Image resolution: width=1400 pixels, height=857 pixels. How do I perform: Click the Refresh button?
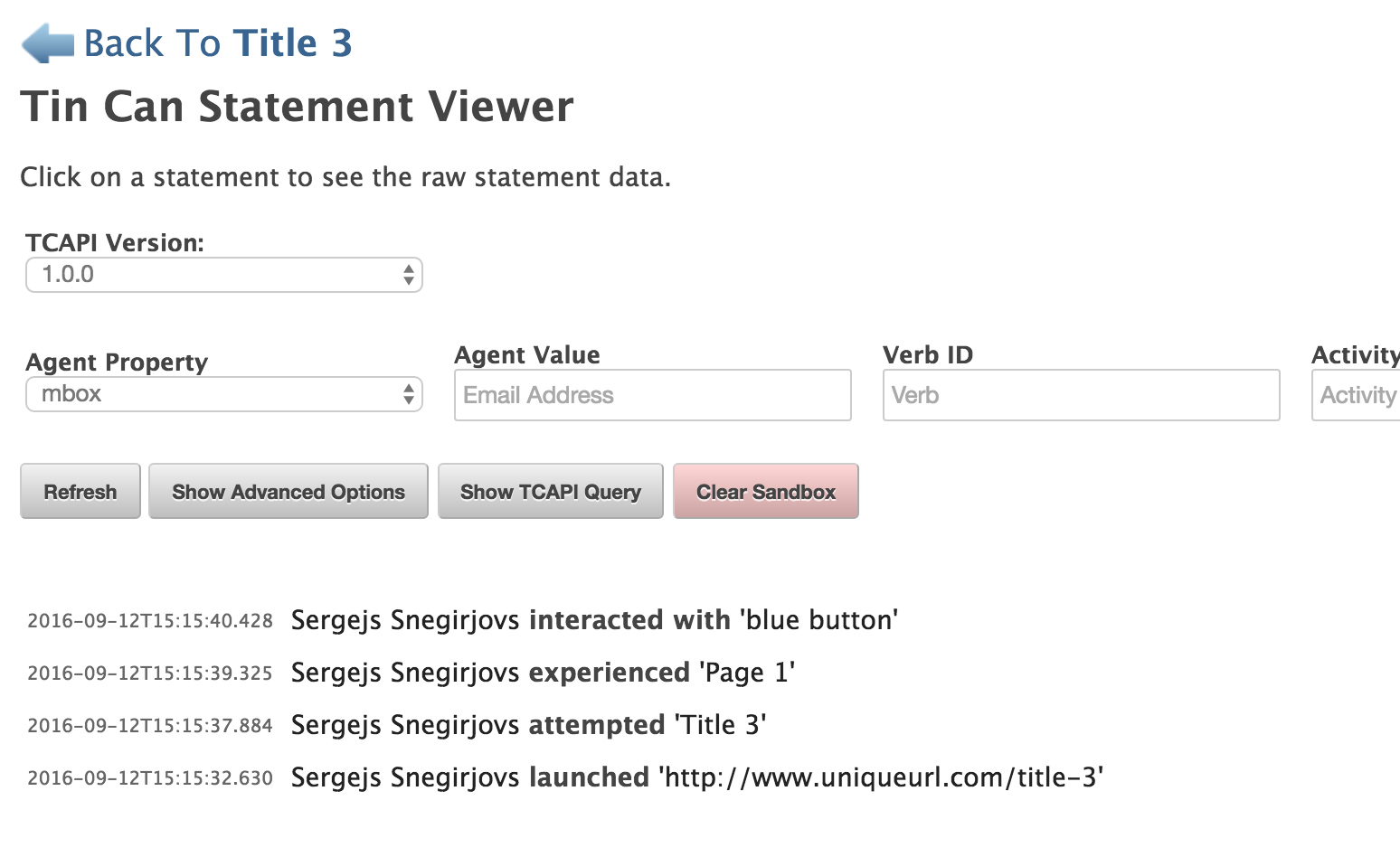point(80,492)
